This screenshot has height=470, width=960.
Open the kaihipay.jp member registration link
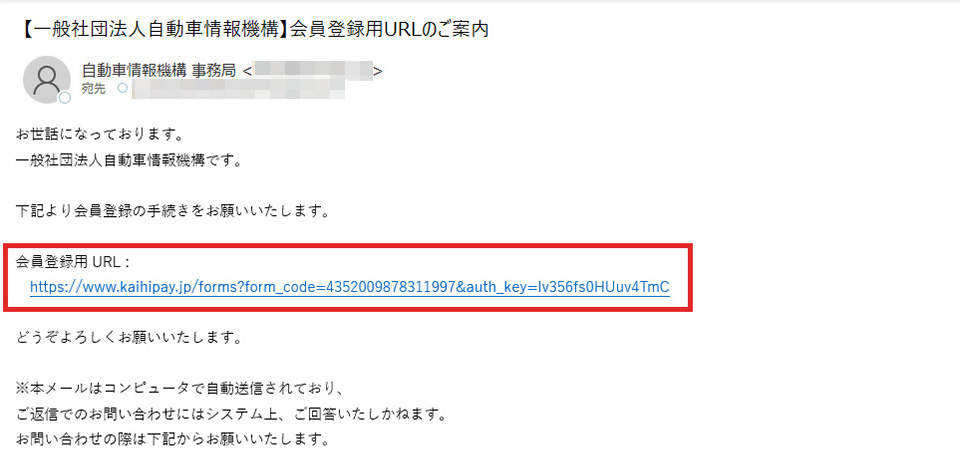pos(350,286)
